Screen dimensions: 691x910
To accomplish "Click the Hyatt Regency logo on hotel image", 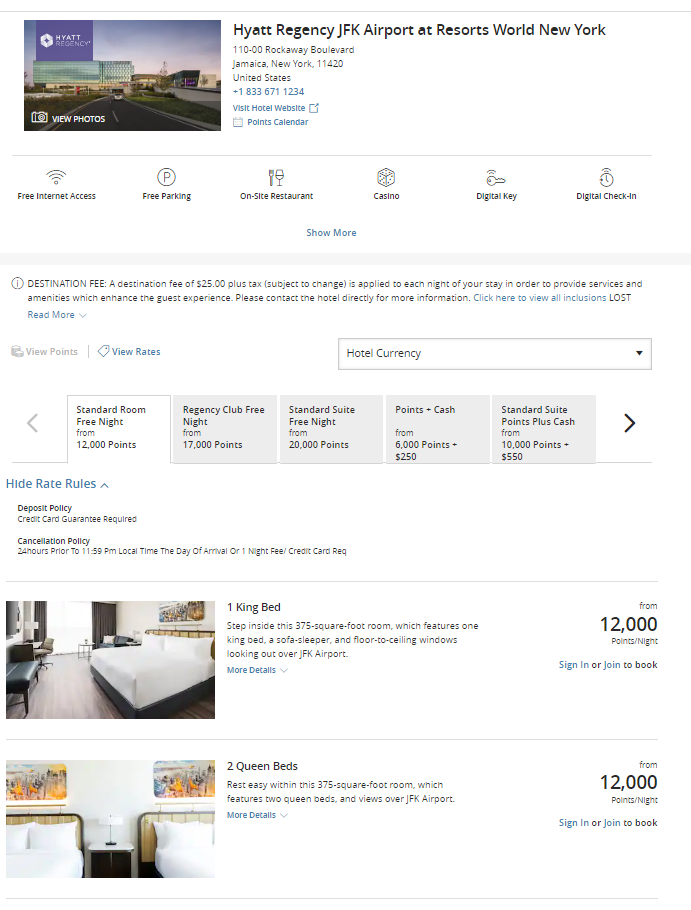I will [x=65, y=41].
